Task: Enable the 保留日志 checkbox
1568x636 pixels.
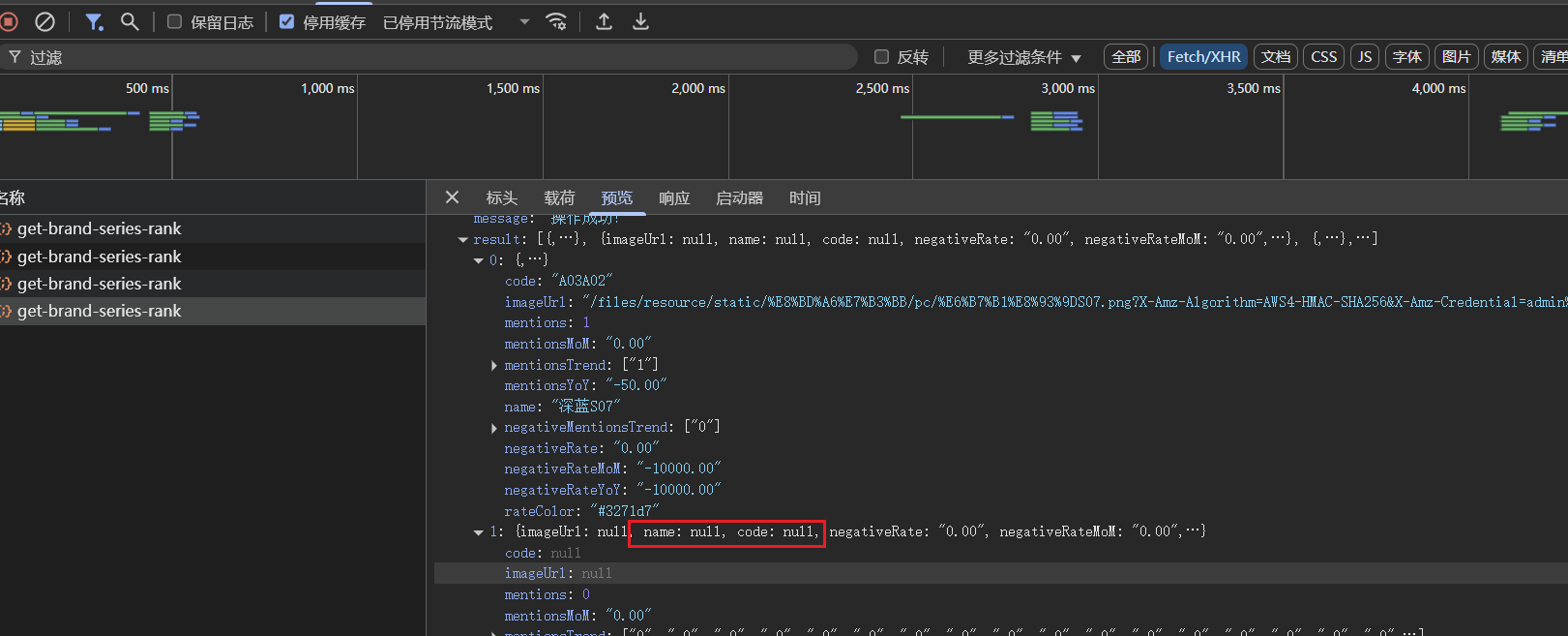Action: click(175, 21)
